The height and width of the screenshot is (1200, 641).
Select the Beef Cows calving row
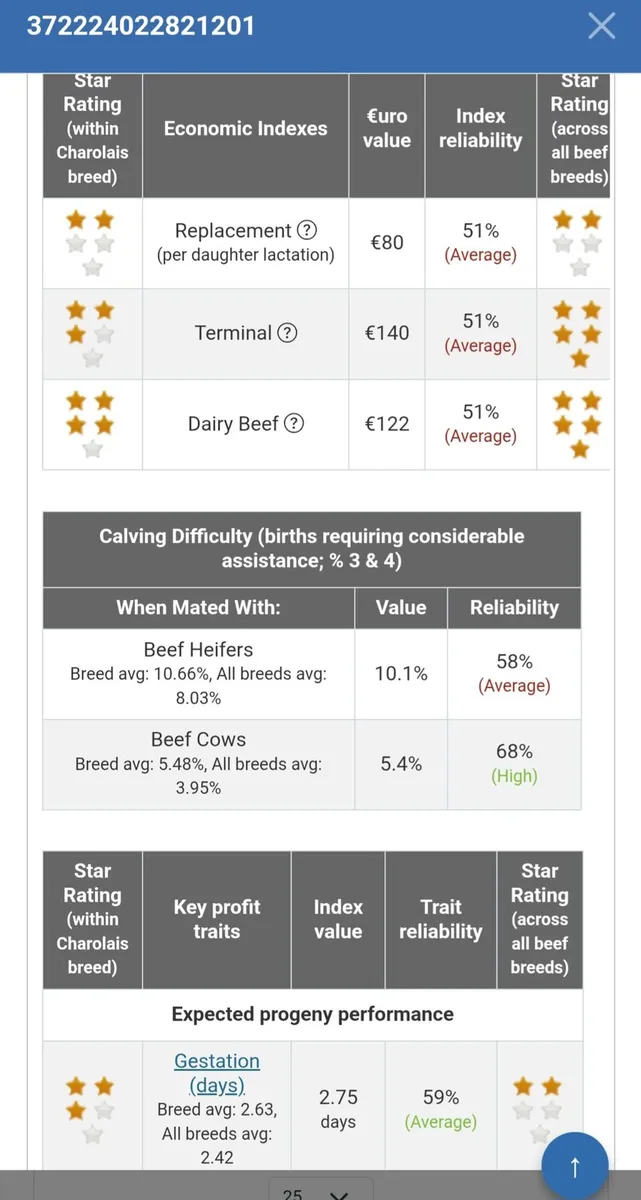coord(198,763)
